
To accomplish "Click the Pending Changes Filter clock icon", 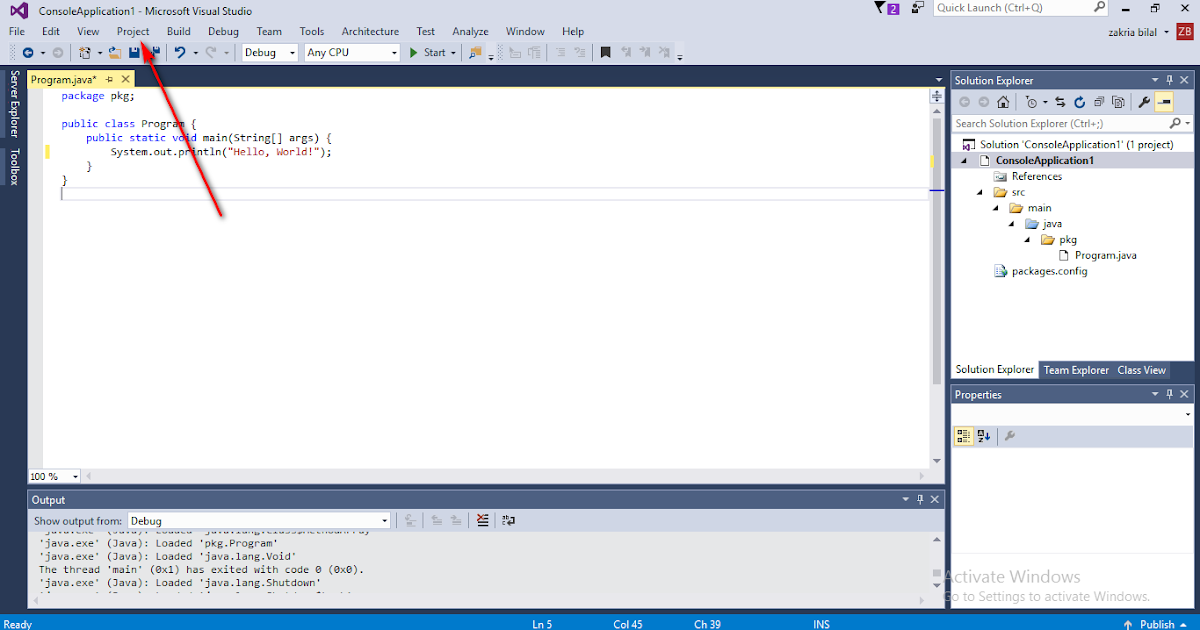I will click(x=1031, y=102).
